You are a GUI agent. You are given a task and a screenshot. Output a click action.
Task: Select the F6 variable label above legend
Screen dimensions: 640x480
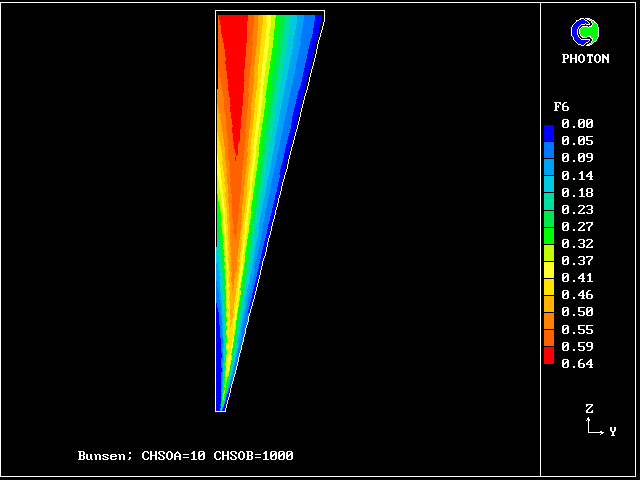(561, 107)
